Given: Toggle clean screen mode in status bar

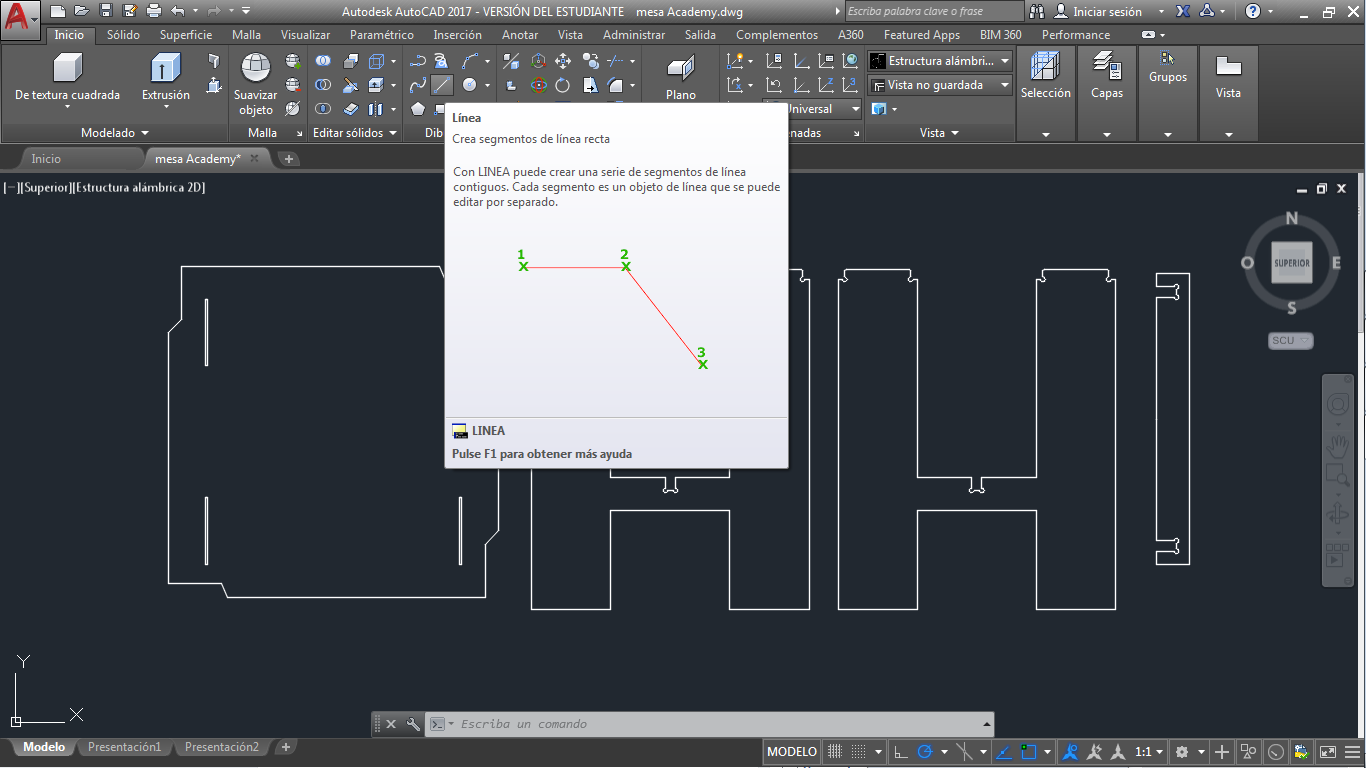Looking at the screenshot, I should [x=1328, y=751].
